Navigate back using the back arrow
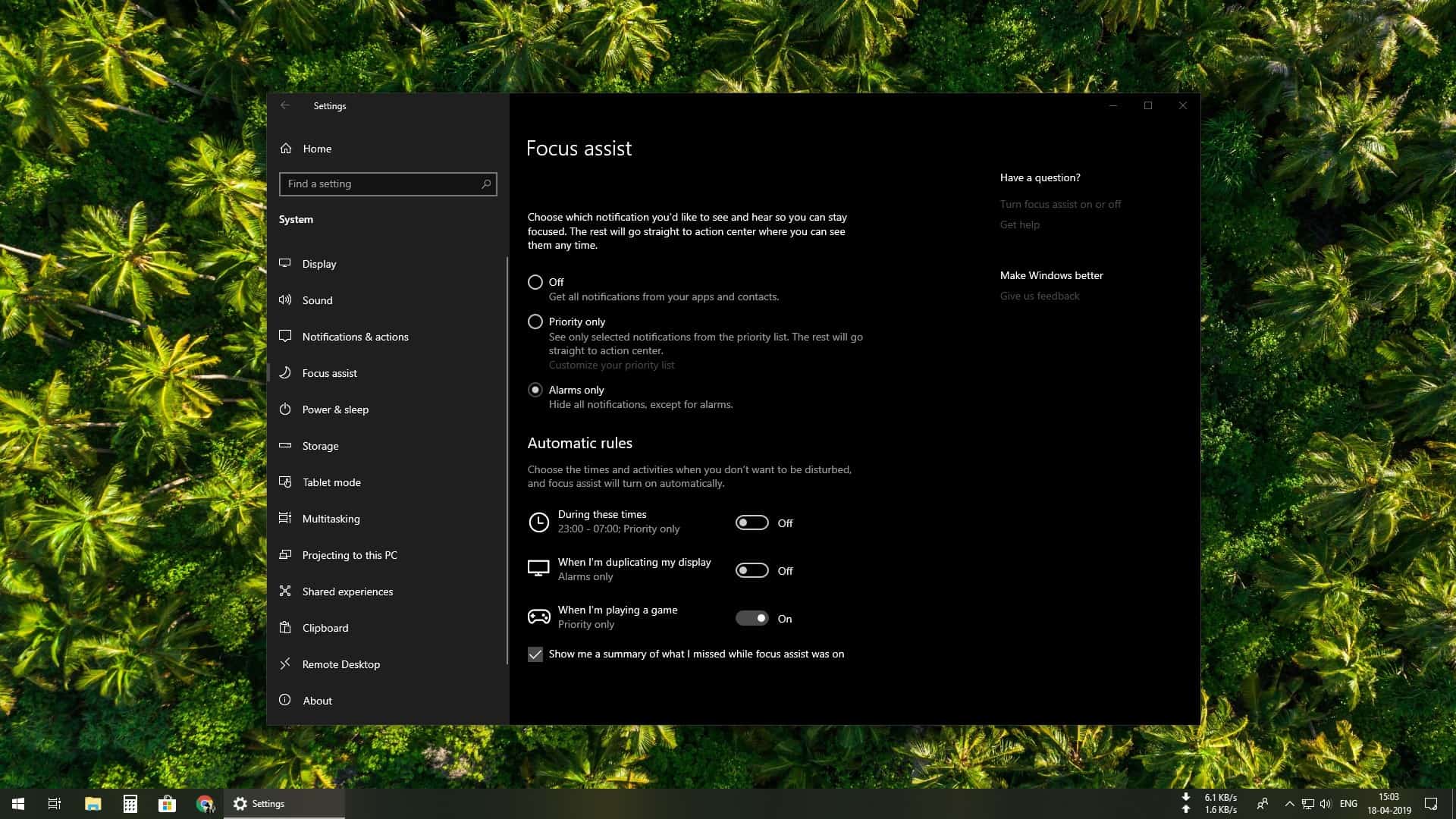1456x819 pixels. [286, 105]
